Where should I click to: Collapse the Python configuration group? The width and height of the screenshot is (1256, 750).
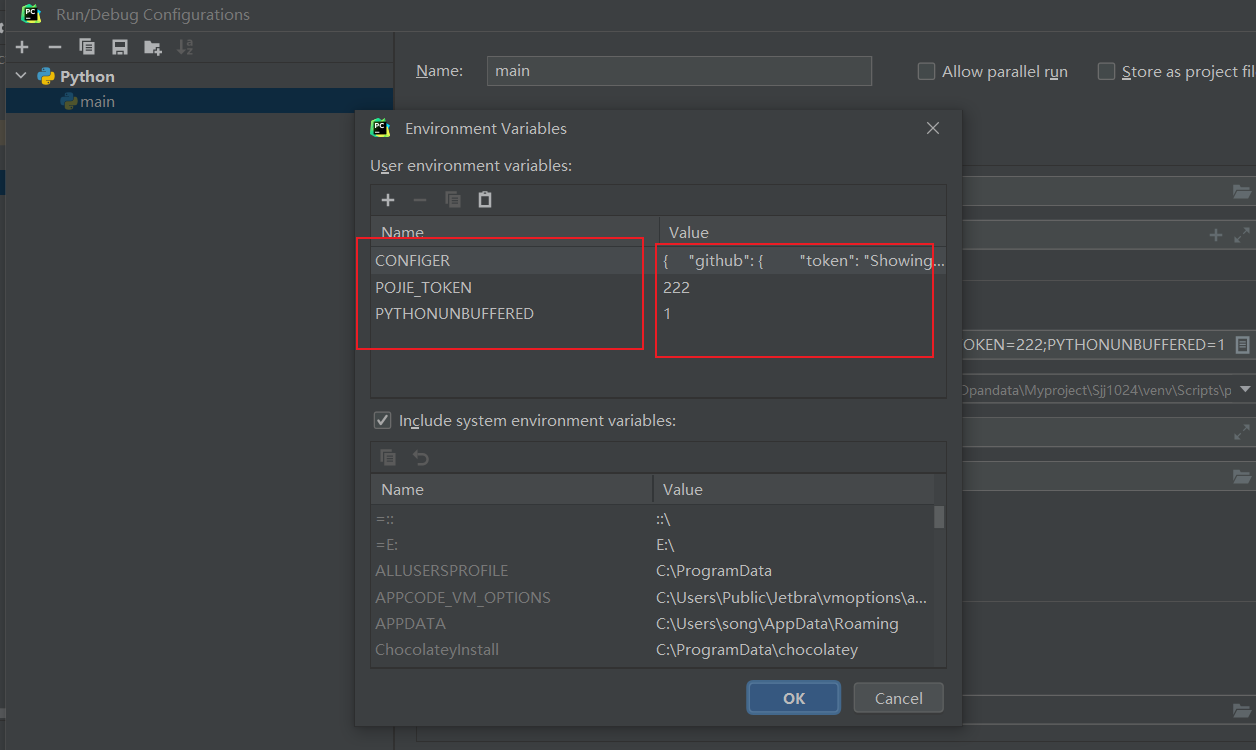coord(20,75)
